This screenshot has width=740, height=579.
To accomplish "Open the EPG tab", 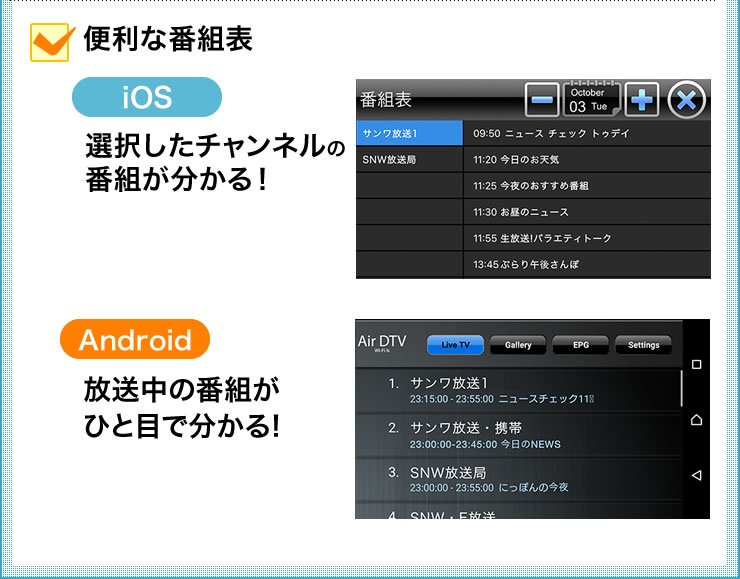I will click(x=580, y=345).
